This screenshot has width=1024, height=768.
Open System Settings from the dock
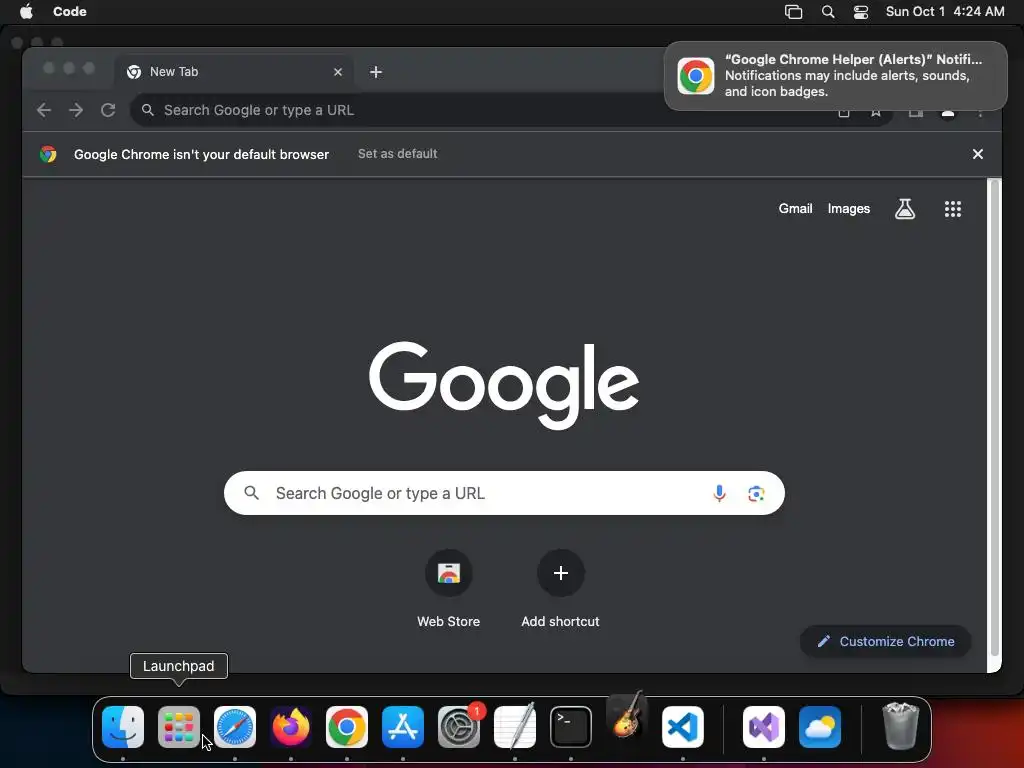tap(459, 727)
